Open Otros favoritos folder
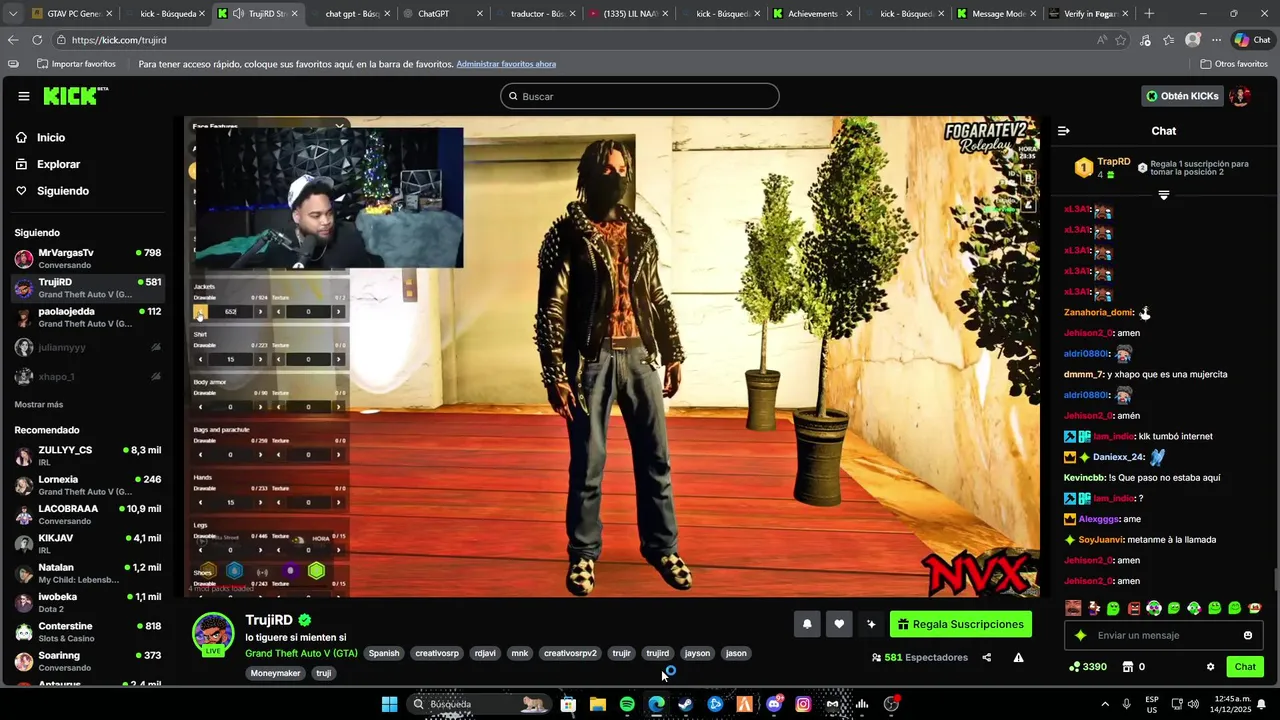The image size is (1280, 720). [1233, 64]
